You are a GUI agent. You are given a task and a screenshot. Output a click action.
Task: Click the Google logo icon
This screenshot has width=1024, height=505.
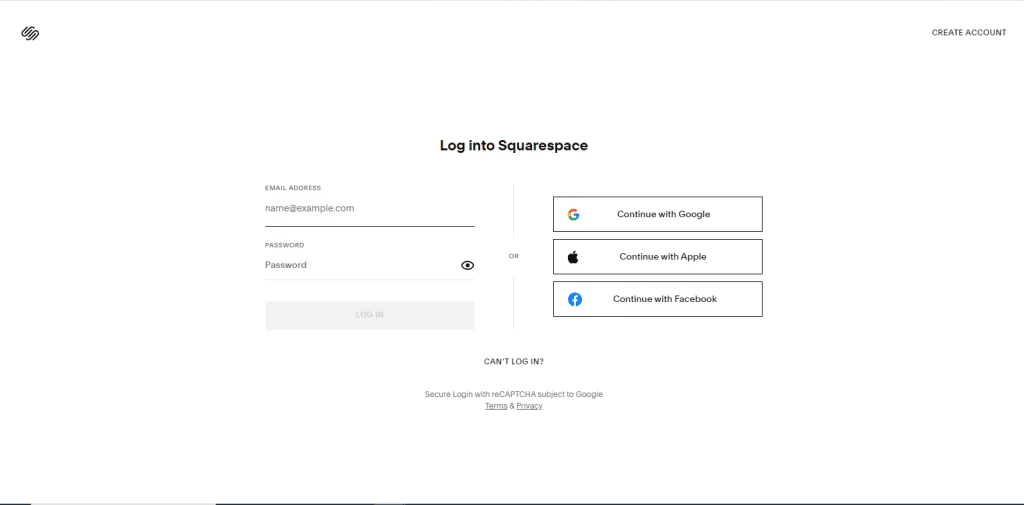coord(574,214)
